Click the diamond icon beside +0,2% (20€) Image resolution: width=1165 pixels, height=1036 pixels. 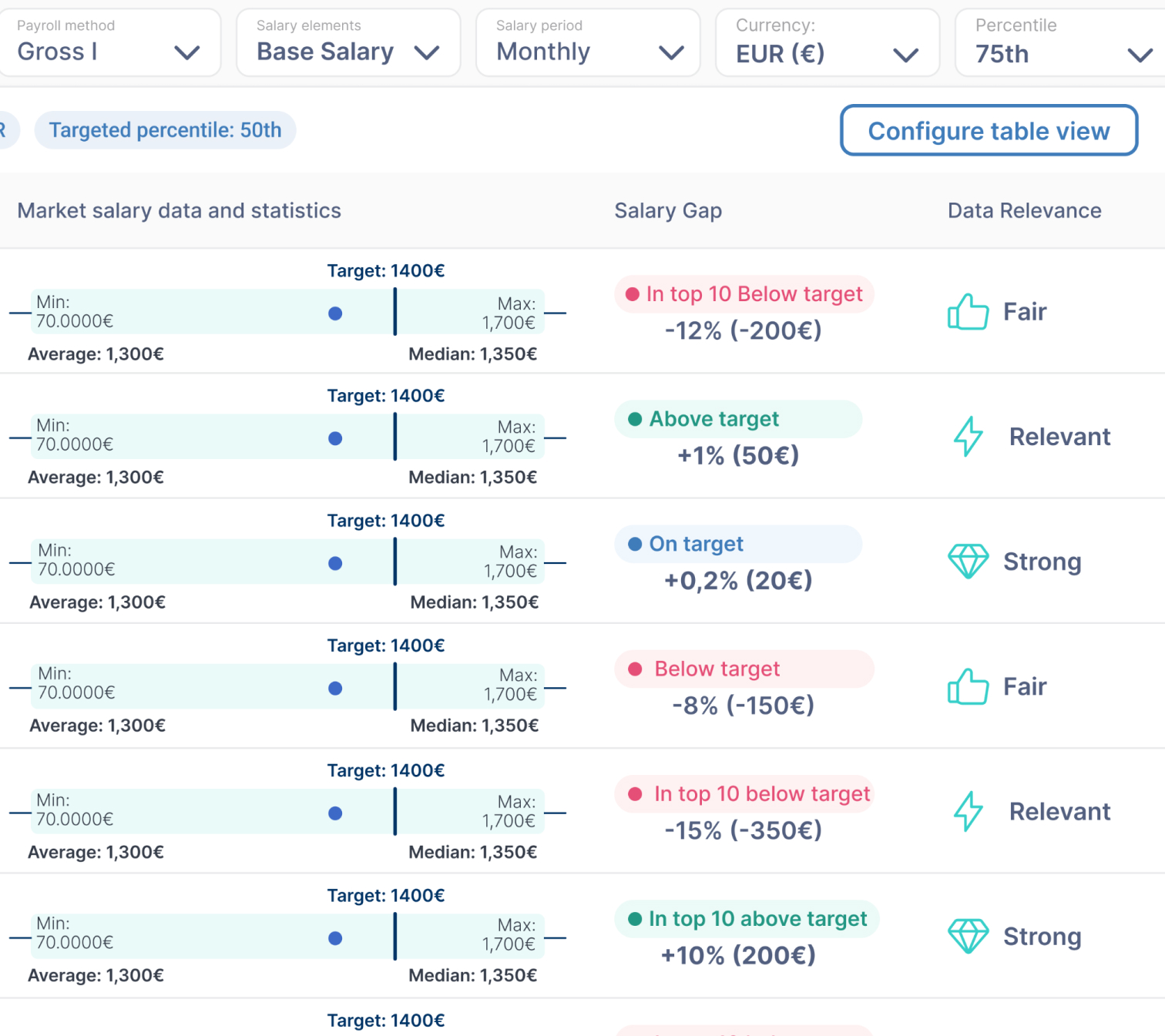pos(968,562)
